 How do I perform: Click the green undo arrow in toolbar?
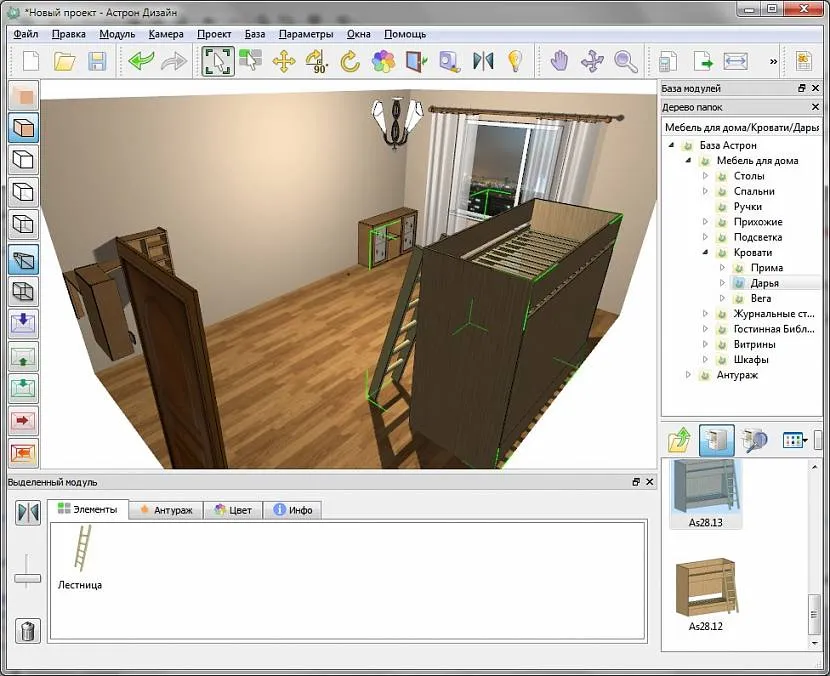point(140,61)
